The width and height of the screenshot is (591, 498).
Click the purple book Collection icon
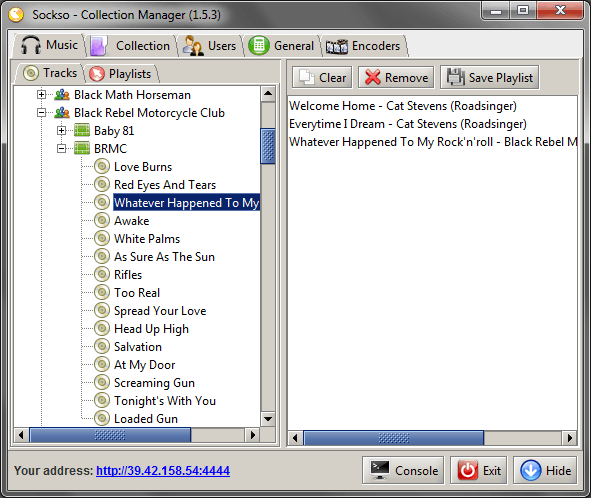(x=98, y=46)
